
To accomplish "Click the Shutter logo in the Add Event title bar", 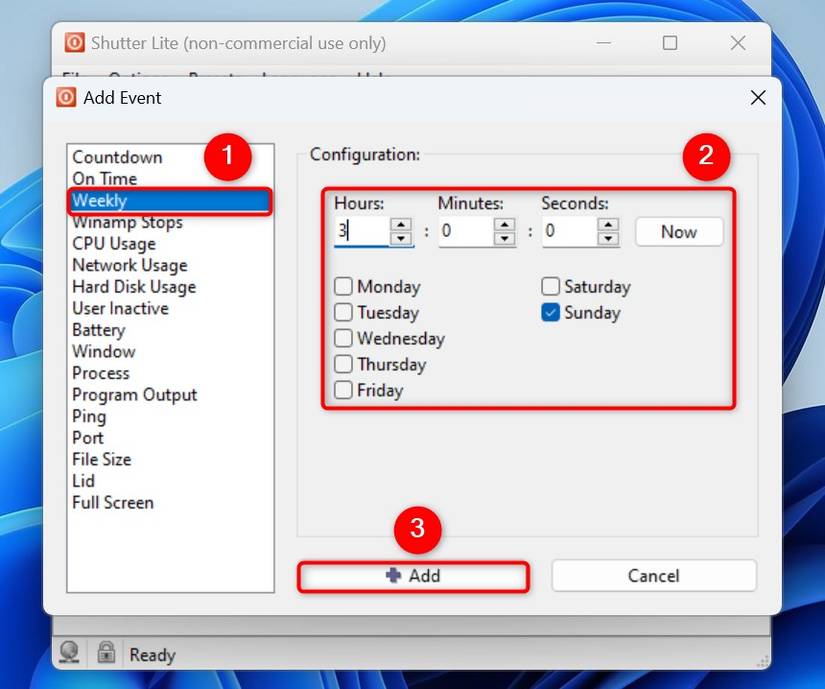I will point(65,97).
